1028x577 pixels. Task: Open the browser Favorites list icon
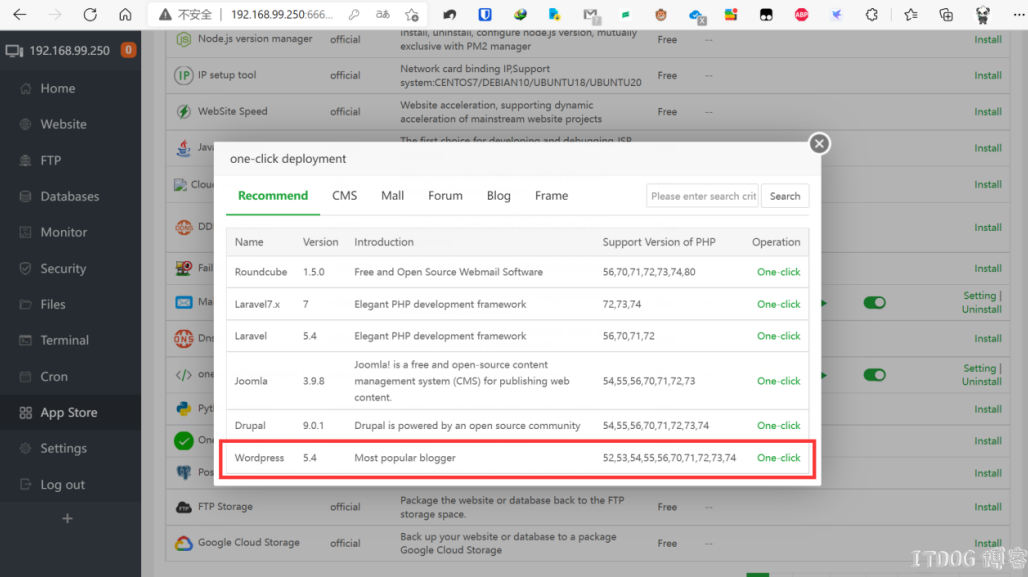point(911,14)
